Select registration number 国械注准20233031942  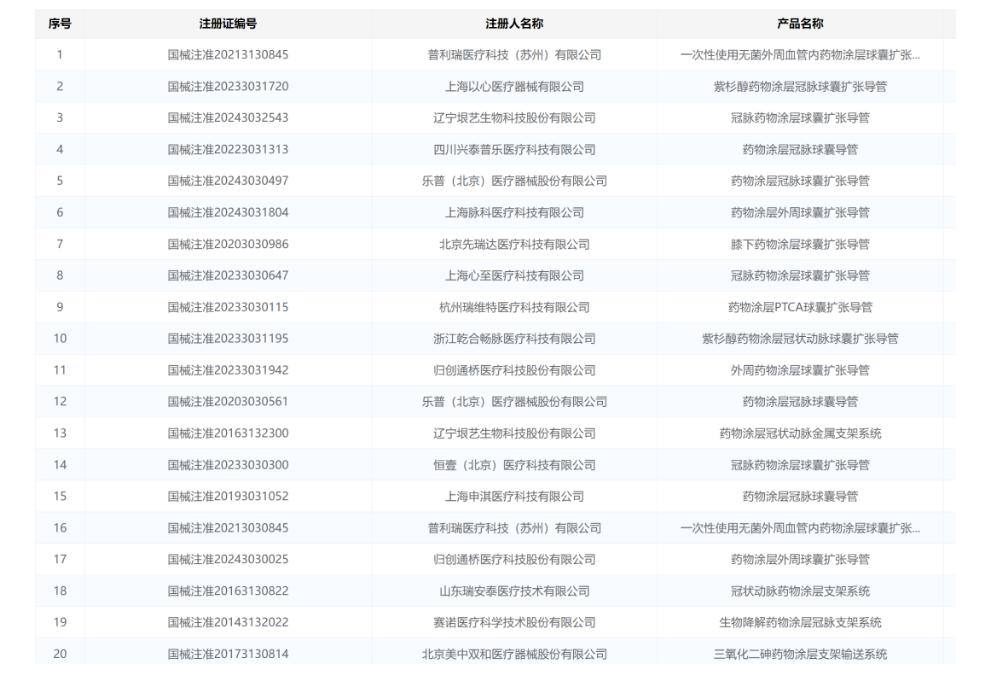[x=228, y=370]
